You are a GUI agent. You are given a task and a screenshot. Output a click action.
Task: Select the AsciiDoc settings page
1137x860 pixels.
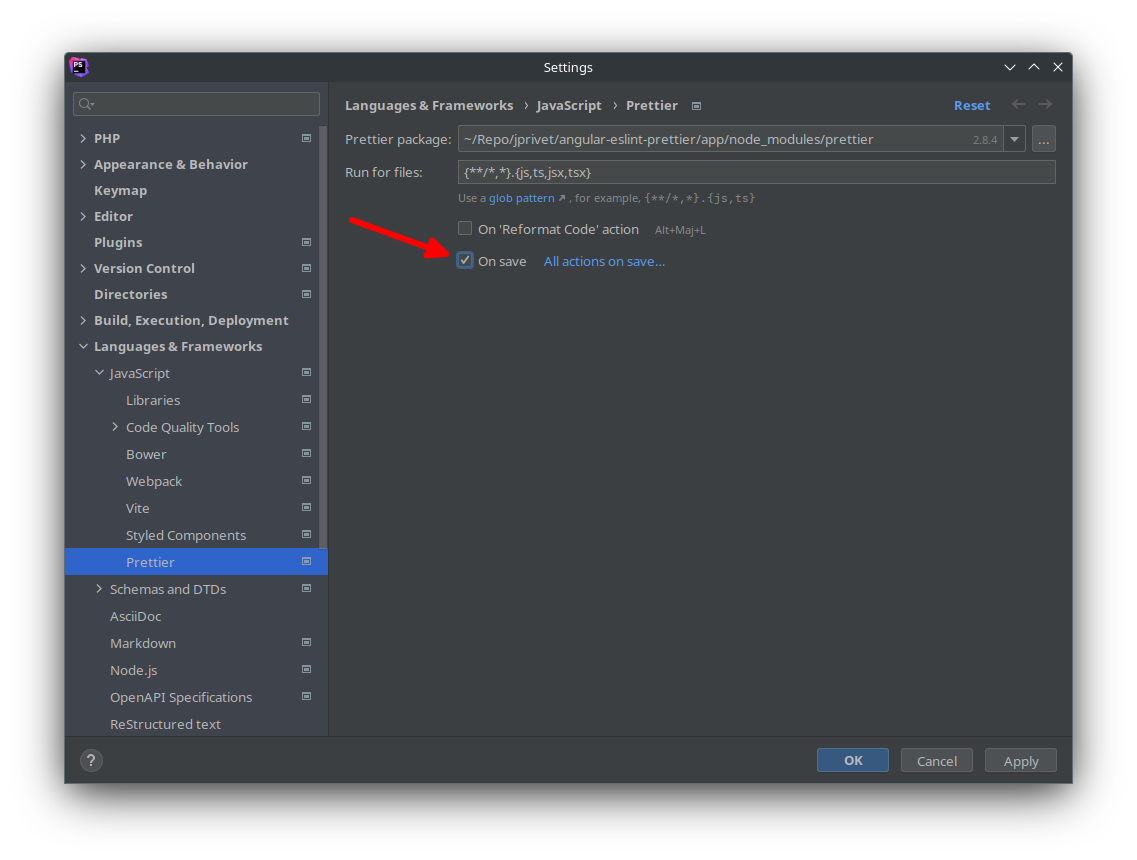[x=136, y=616]
